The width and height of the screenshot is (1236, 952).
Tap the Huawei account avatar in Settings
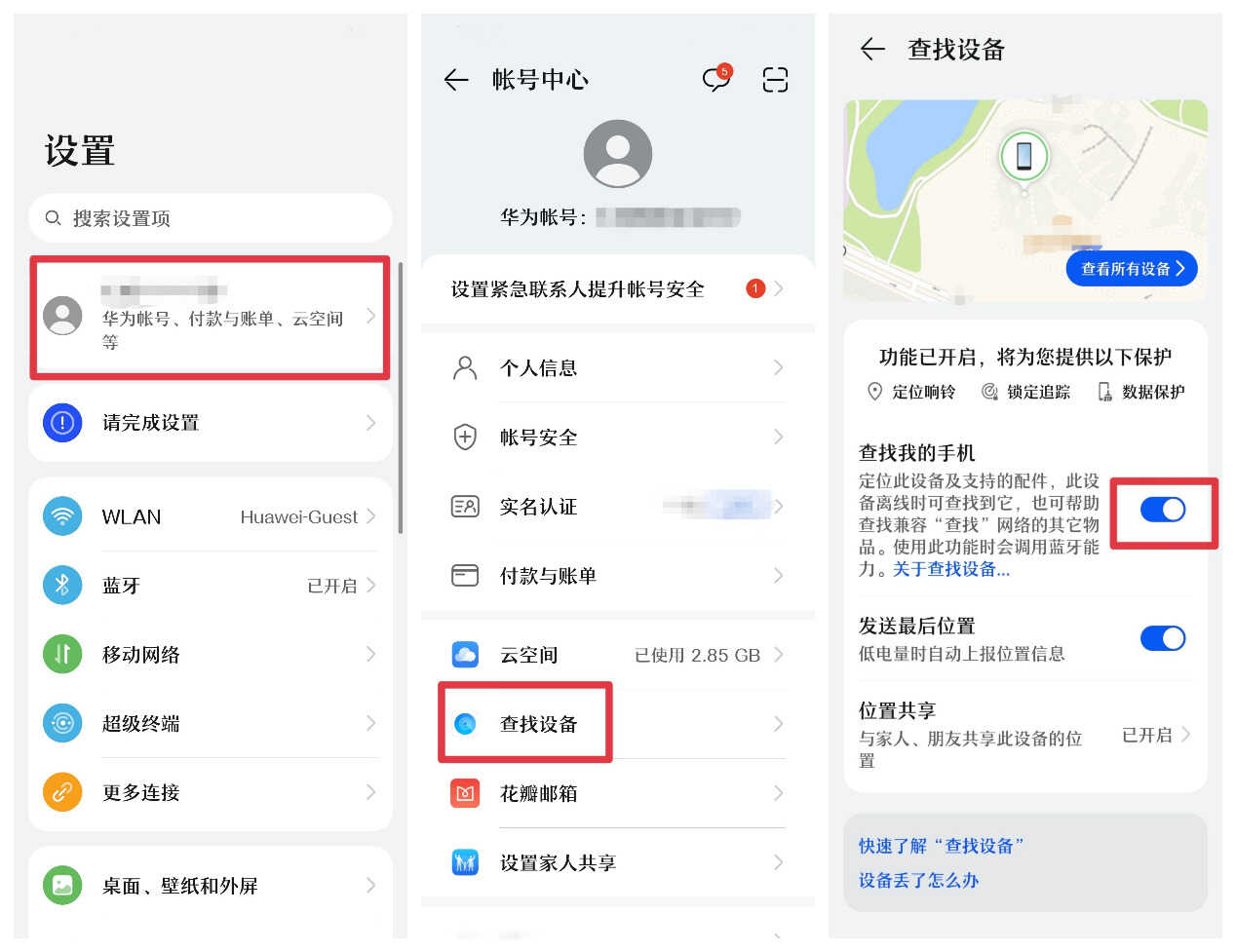(x=62, y=316)
